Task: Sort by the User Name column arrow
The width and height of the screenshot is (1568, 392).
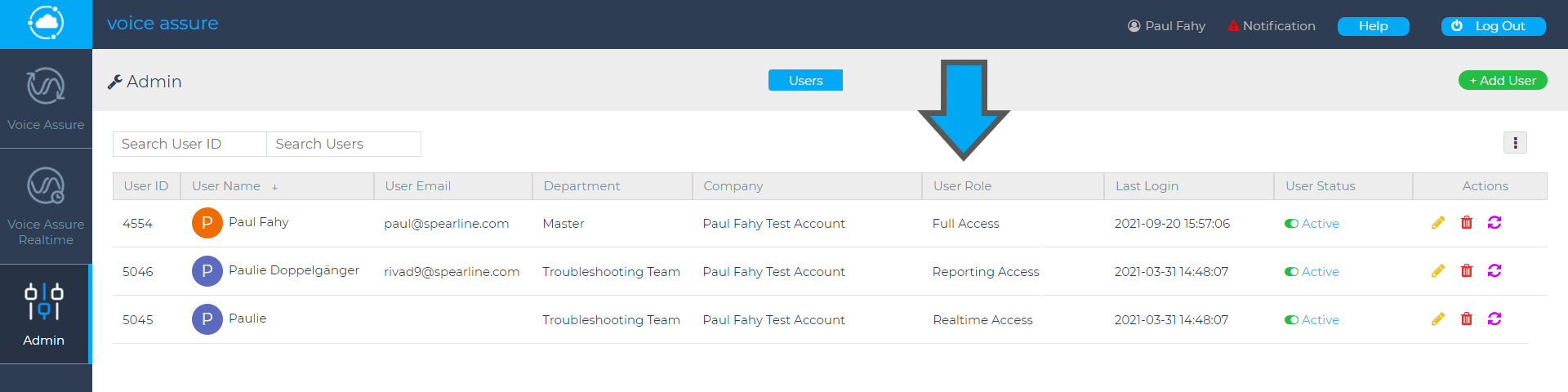Action: [275, 187]
